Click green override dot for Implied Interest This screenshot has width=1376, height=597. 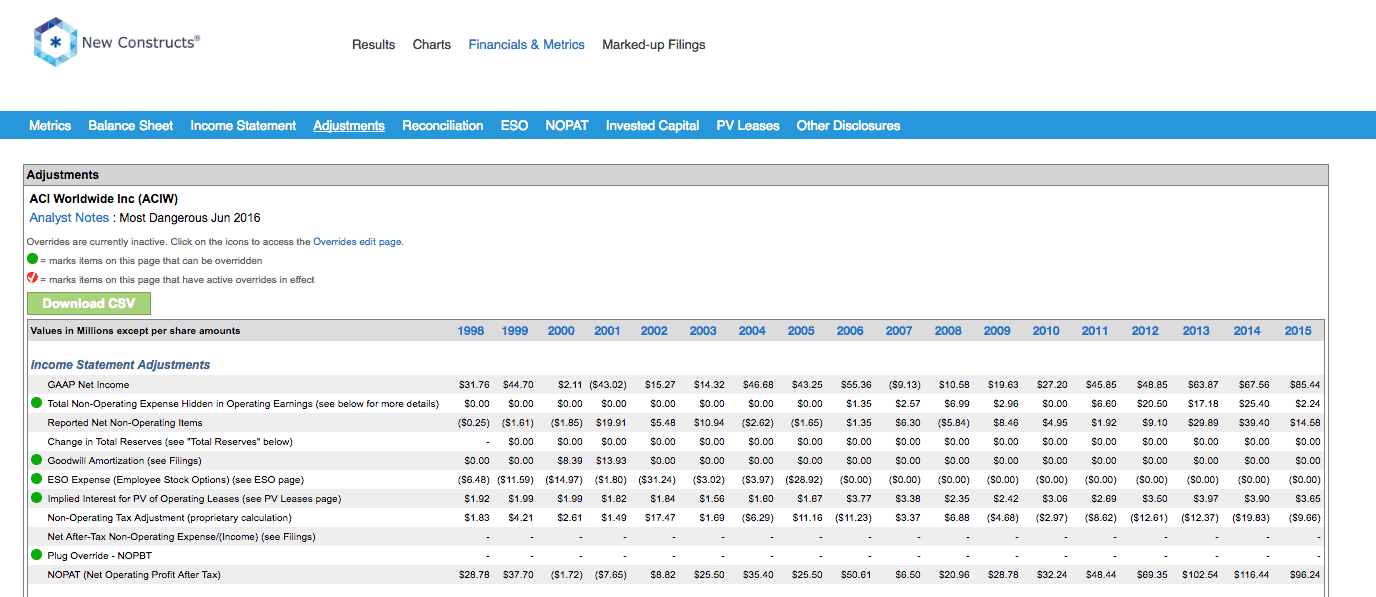pyautogui.click(x=36, y=499)
